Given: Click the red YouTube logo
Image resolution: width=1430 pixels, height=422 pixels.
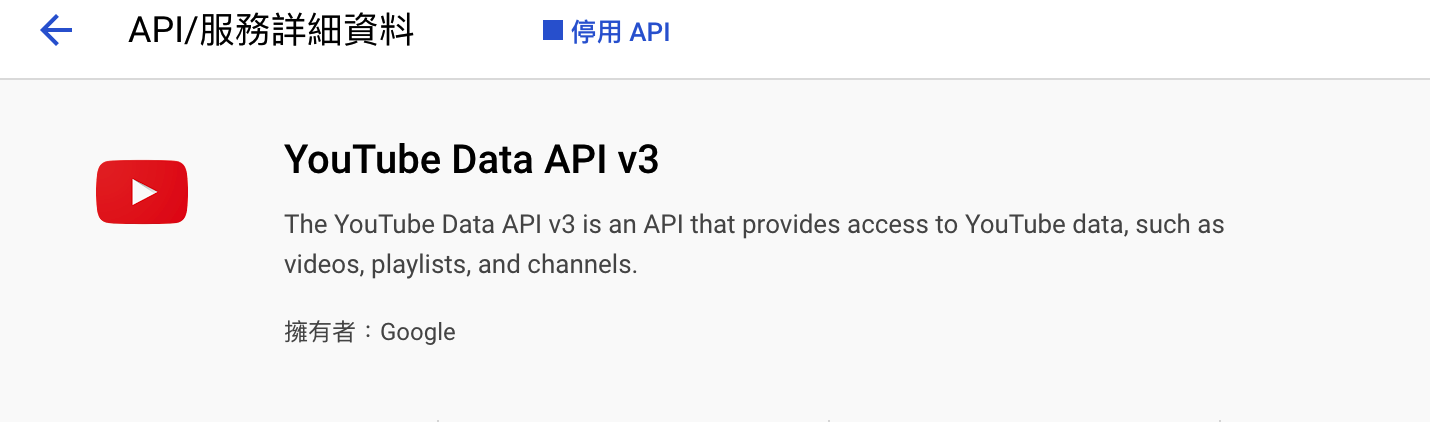Looking at the screenshot, I should coord(142,192).
